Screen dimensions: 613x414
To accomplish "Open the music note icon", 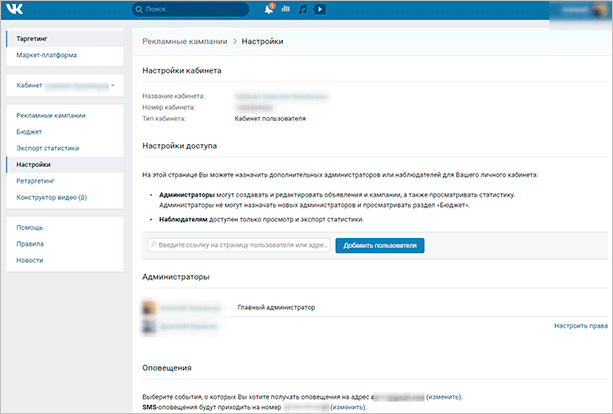I will tap(302, 9).
